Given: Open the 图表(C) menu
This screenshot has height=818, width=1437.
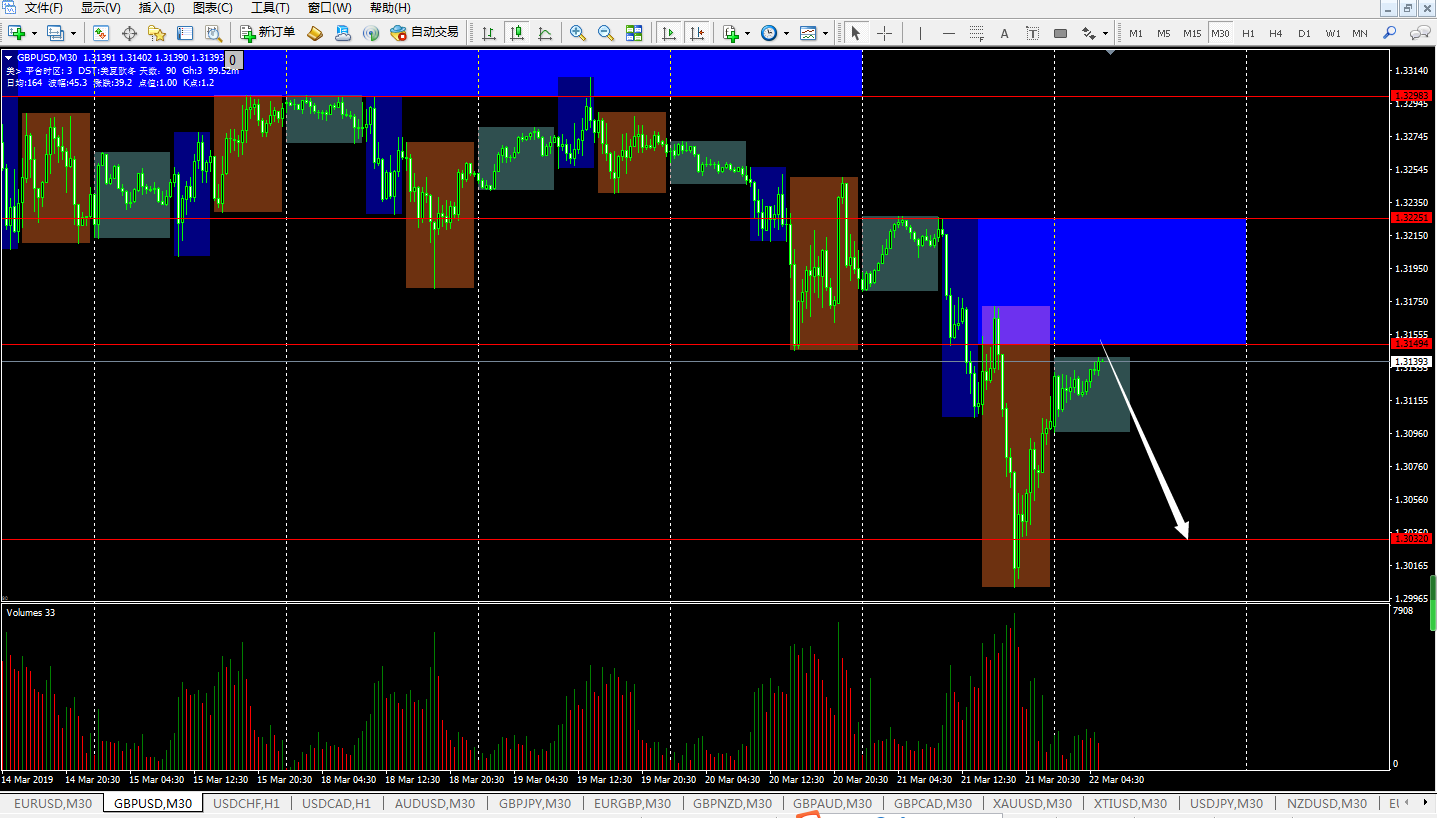Looking at the screenshot, I should 212,8.
